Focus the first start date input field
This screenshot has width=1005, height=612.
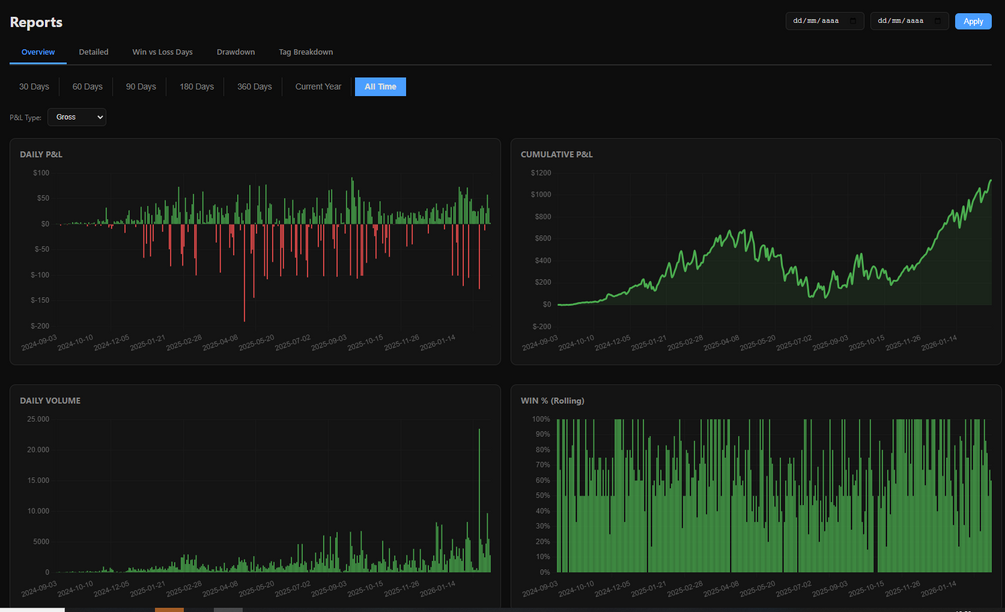(824, 21)
